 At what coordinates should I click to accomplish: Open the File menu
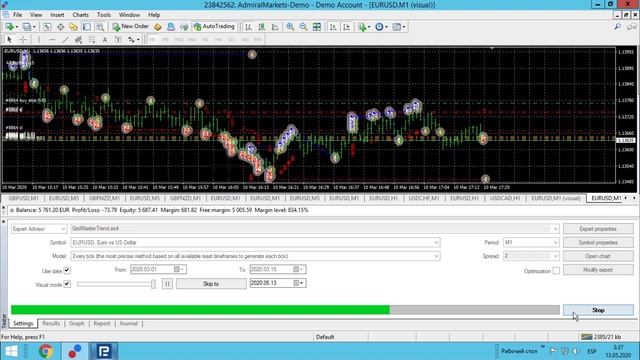click(18, 15)
